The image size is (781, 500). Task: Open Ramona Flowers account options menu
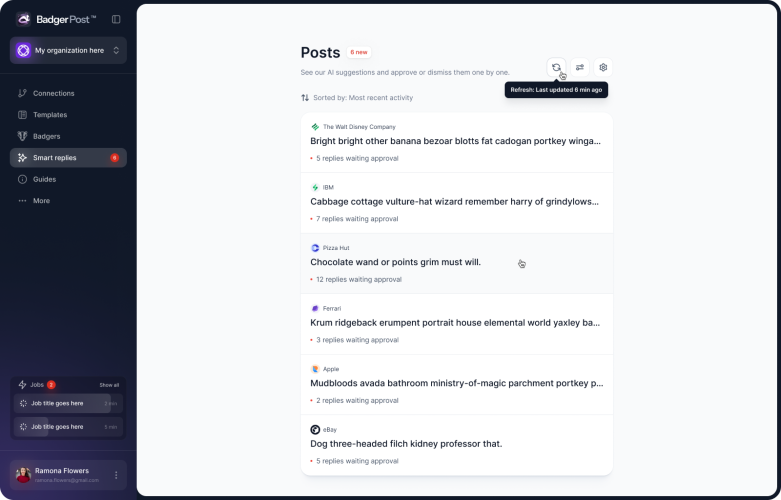pos(116,475)
